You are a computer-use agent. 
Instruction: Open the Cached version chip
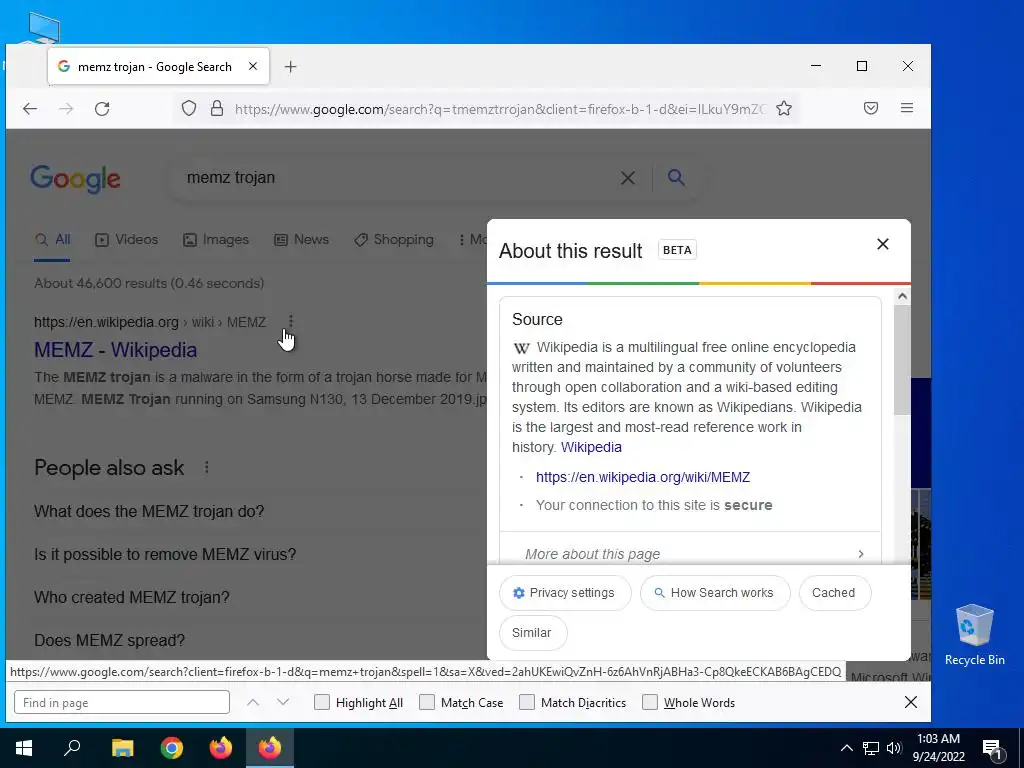pyautogui.click(x=834, y=592)
